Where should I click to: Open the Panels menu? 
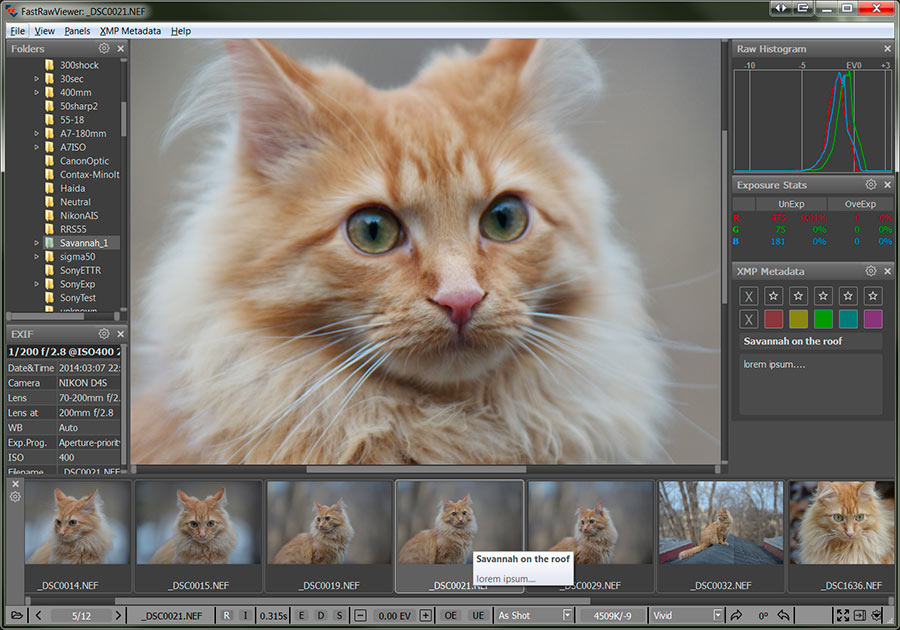77,31
